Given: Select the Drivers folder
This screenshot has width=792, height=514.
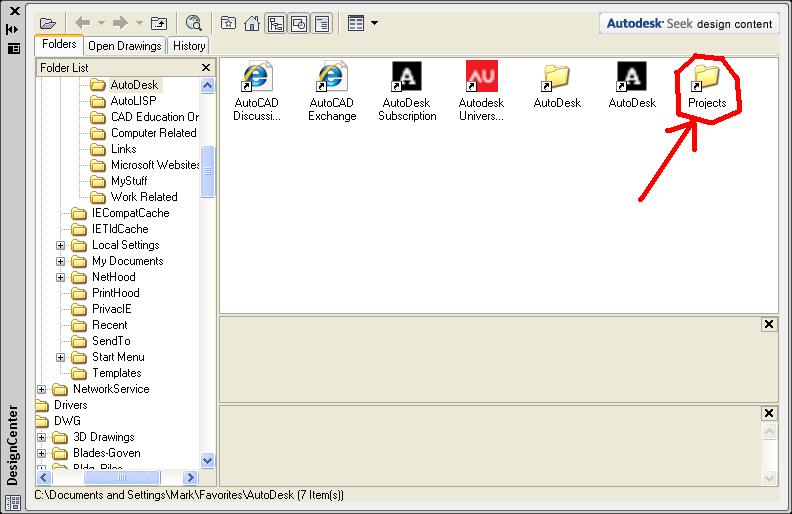Looking at the screenshot, I should (62, 405).
